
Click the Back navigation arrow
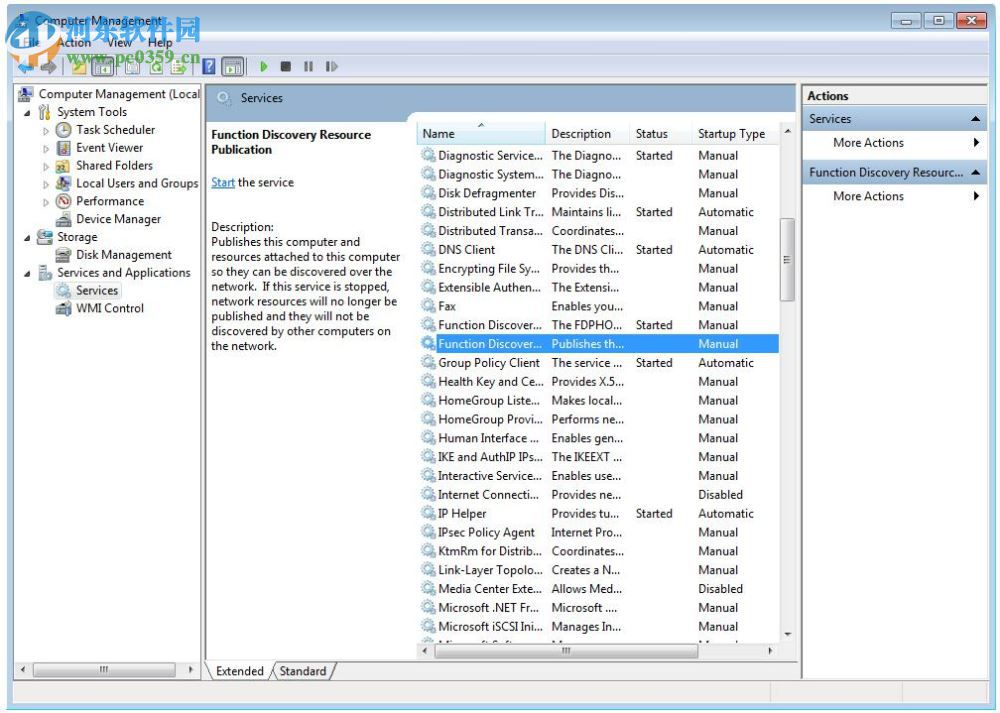[x=24, y=66]
